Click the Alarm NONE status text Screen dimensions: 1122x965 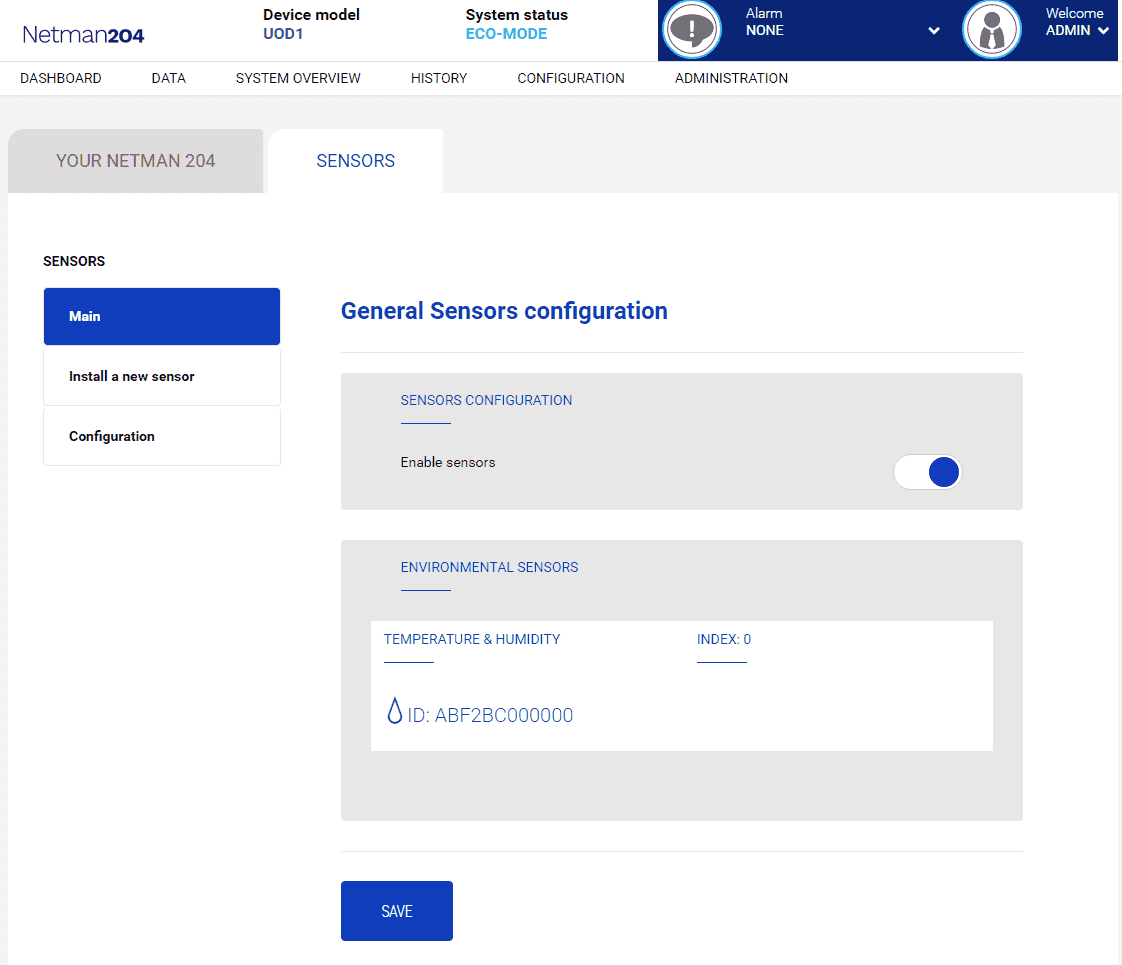[764, 22]
